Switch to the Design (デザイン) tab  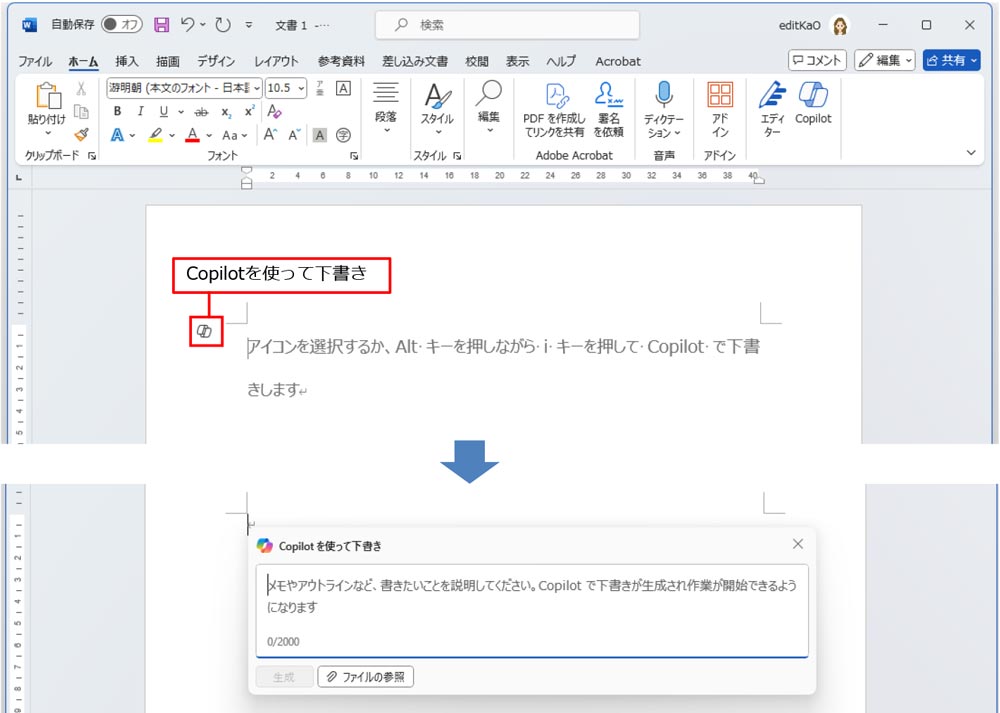(x=216, y=61)
